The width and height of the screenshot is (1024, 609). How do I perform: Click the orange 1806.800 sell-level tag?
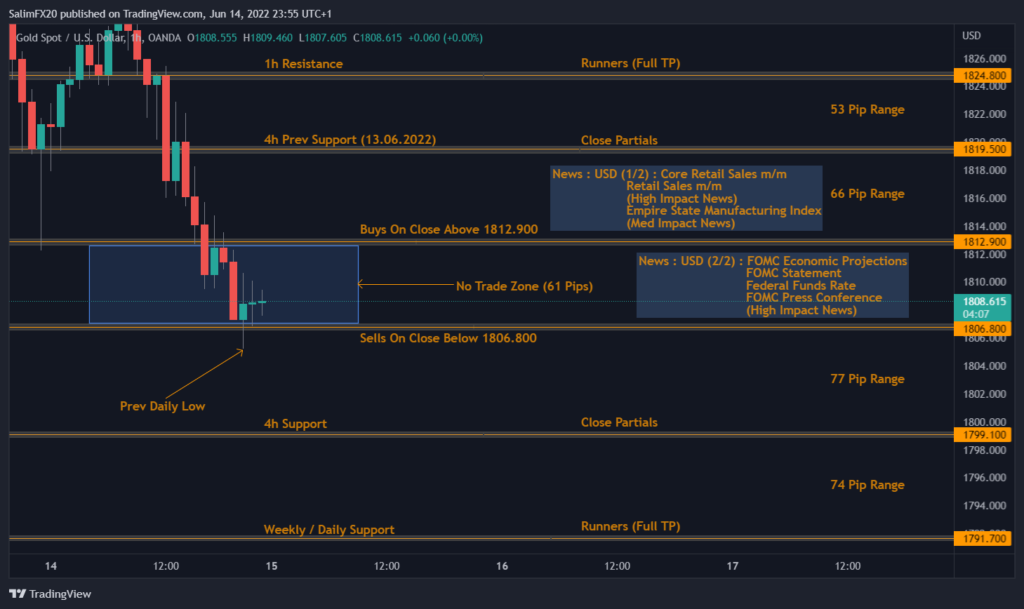(984, 328)
